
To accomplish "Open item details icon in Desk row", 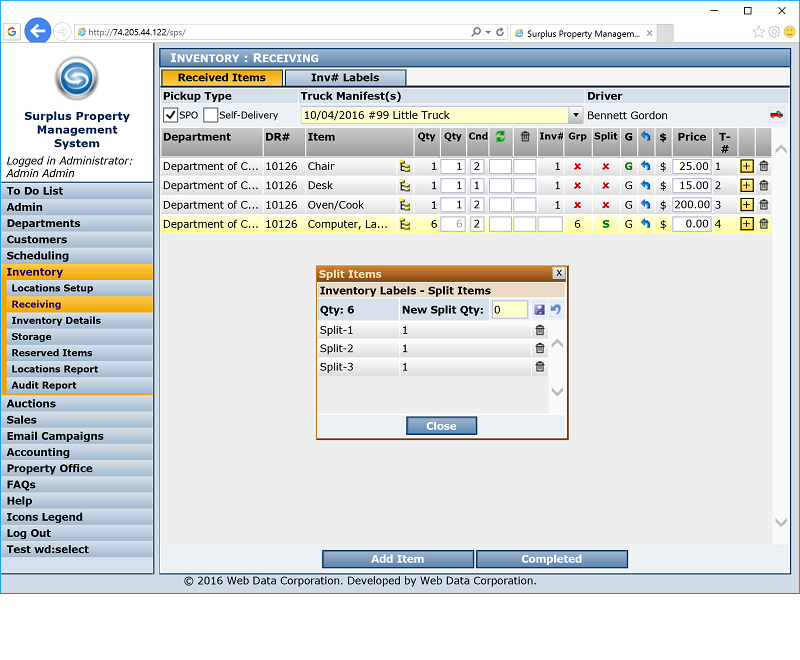I will [405, 186].
